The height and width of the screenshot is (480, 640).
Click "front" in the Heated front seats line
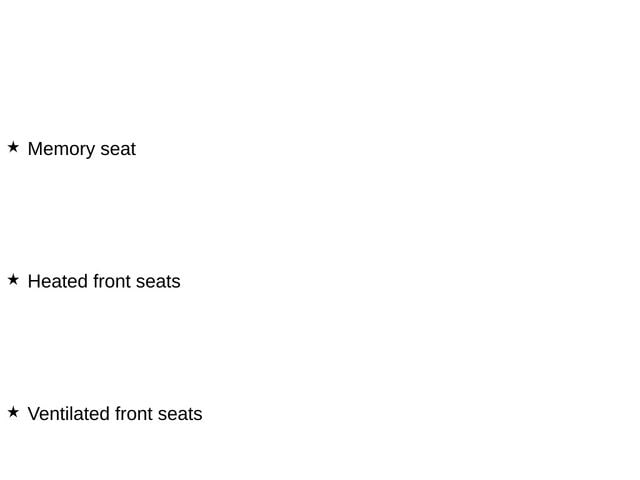[112, 282]
